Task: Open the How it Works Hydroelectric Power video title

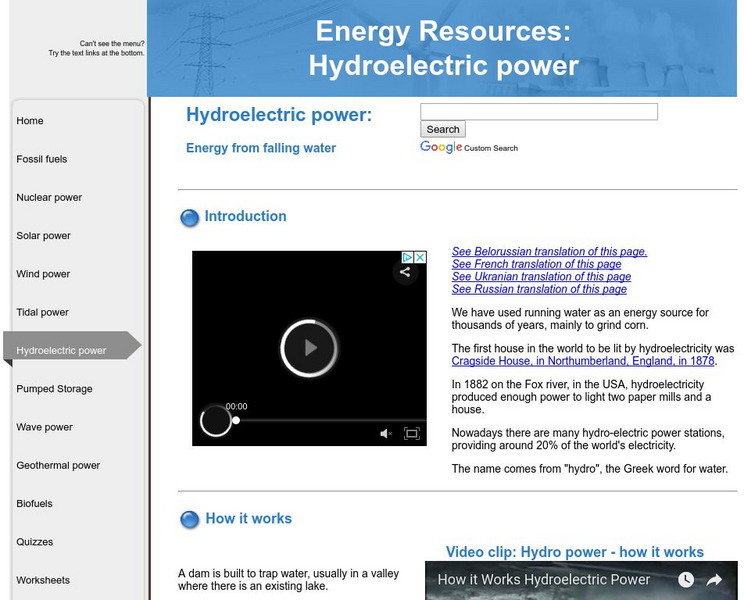Action: [x=544, y=579]
